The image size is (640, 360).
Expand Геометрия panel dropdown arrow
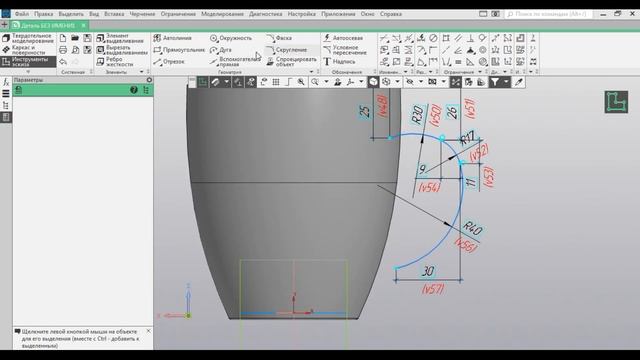tap(311, 72)
